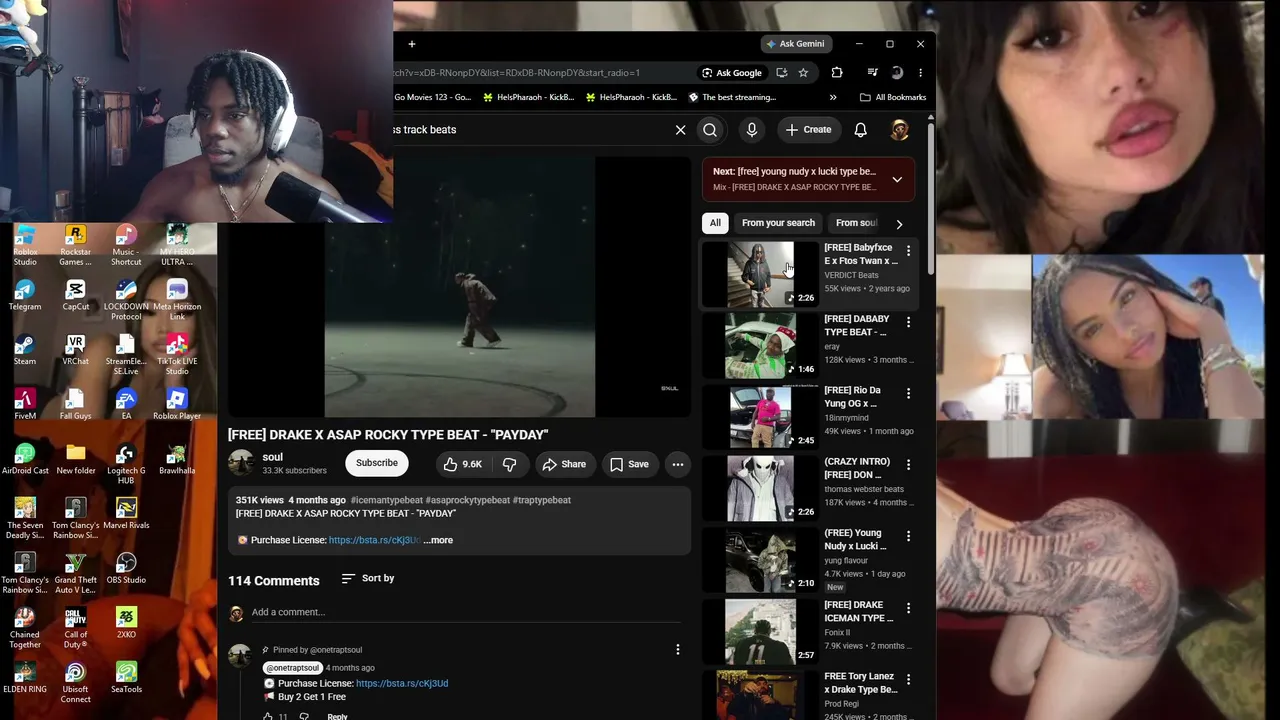The height and width of the screenshot is (720, 1280).
Task: Open the Steam desktop icon
Action: pos(25,350)
